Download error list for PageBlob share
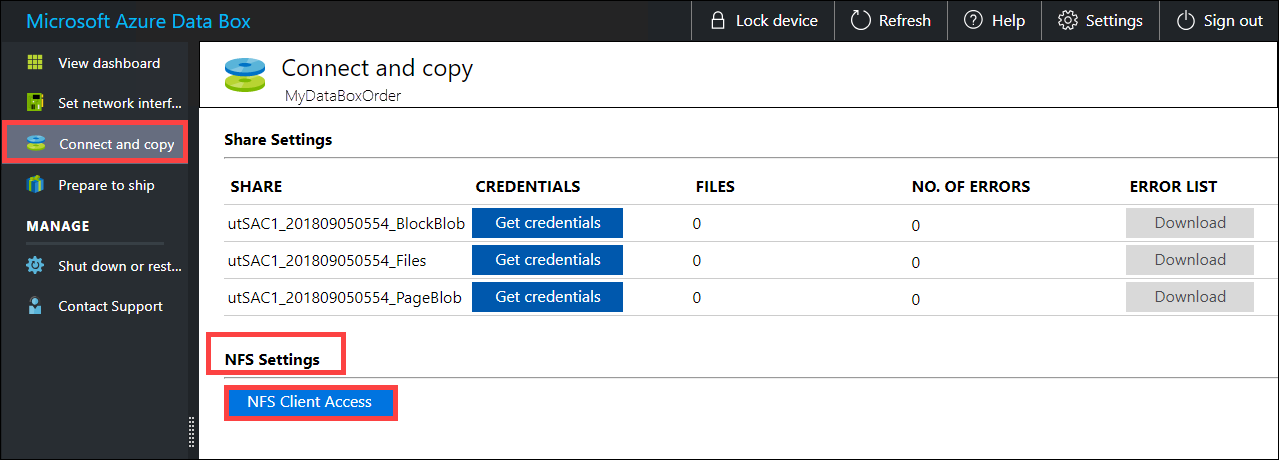 [1189, 297]
